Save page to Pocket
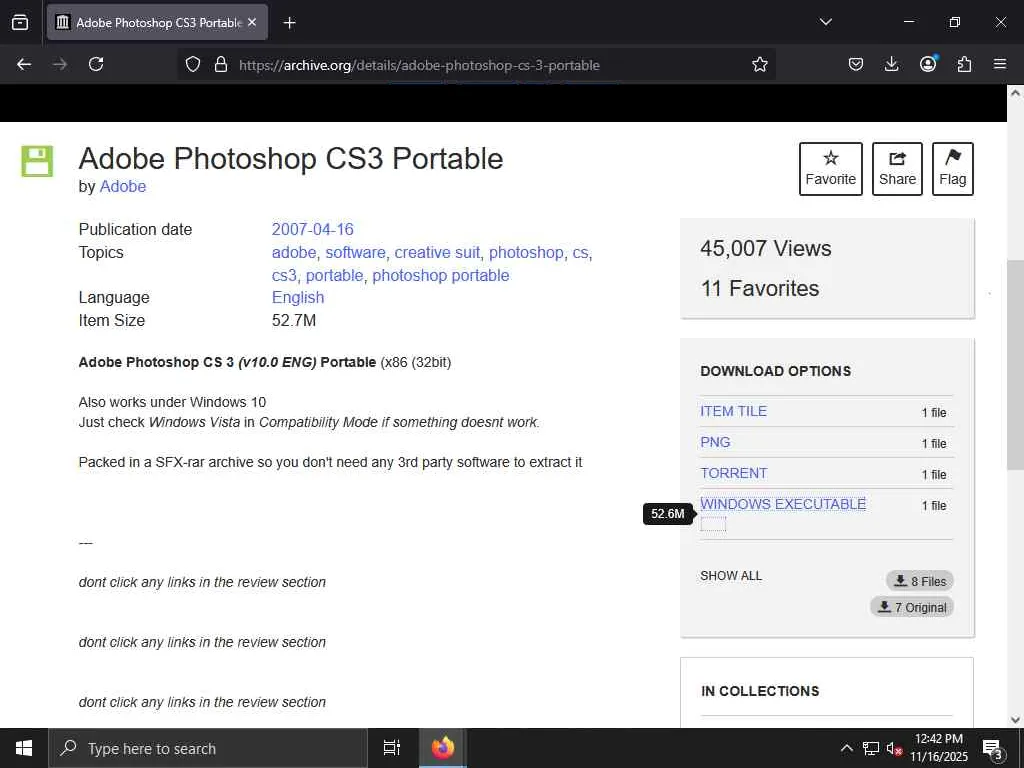 tap(856, 64)
